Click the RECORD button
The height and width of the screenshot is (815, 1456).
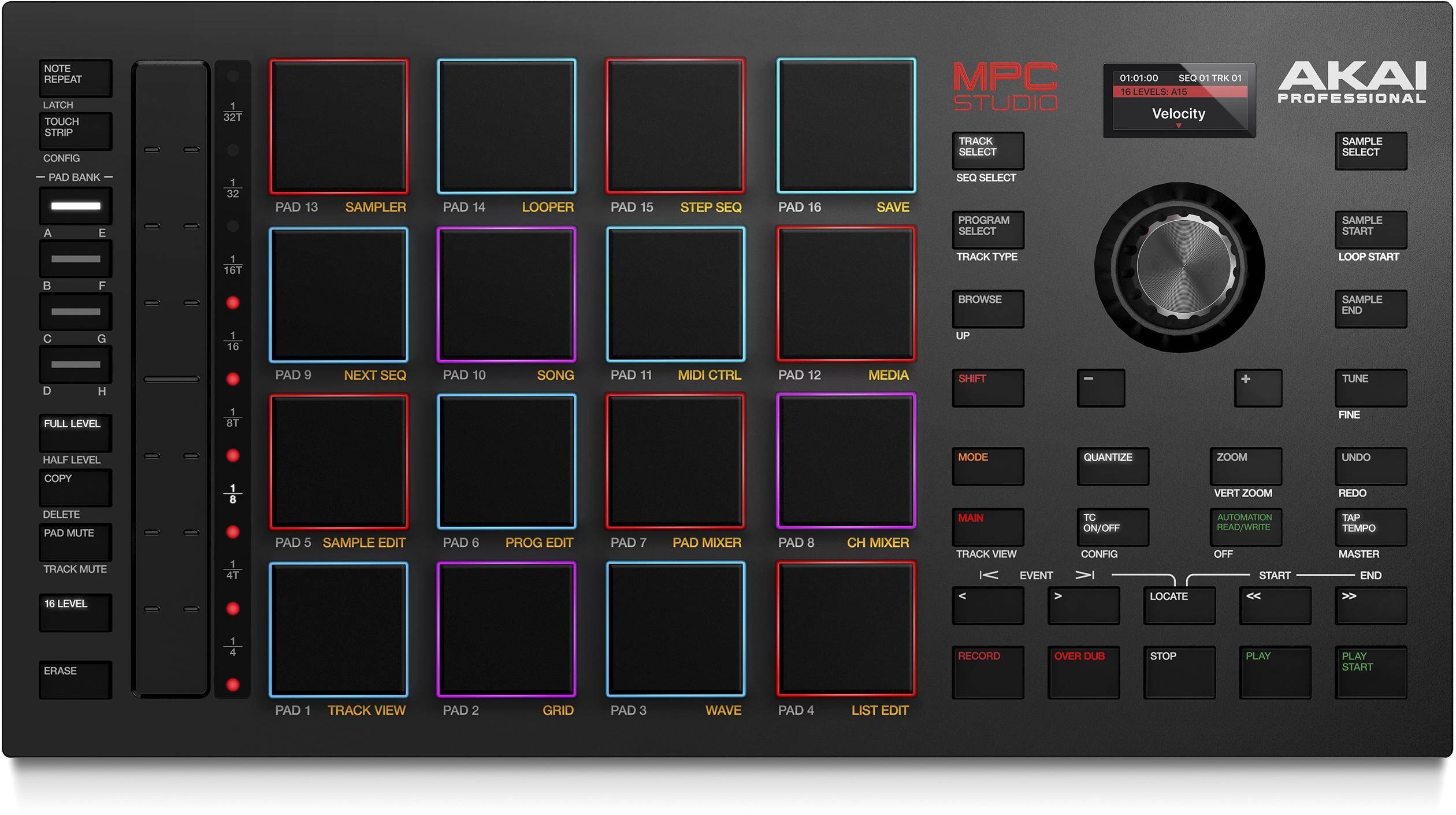tap(988, 673)
